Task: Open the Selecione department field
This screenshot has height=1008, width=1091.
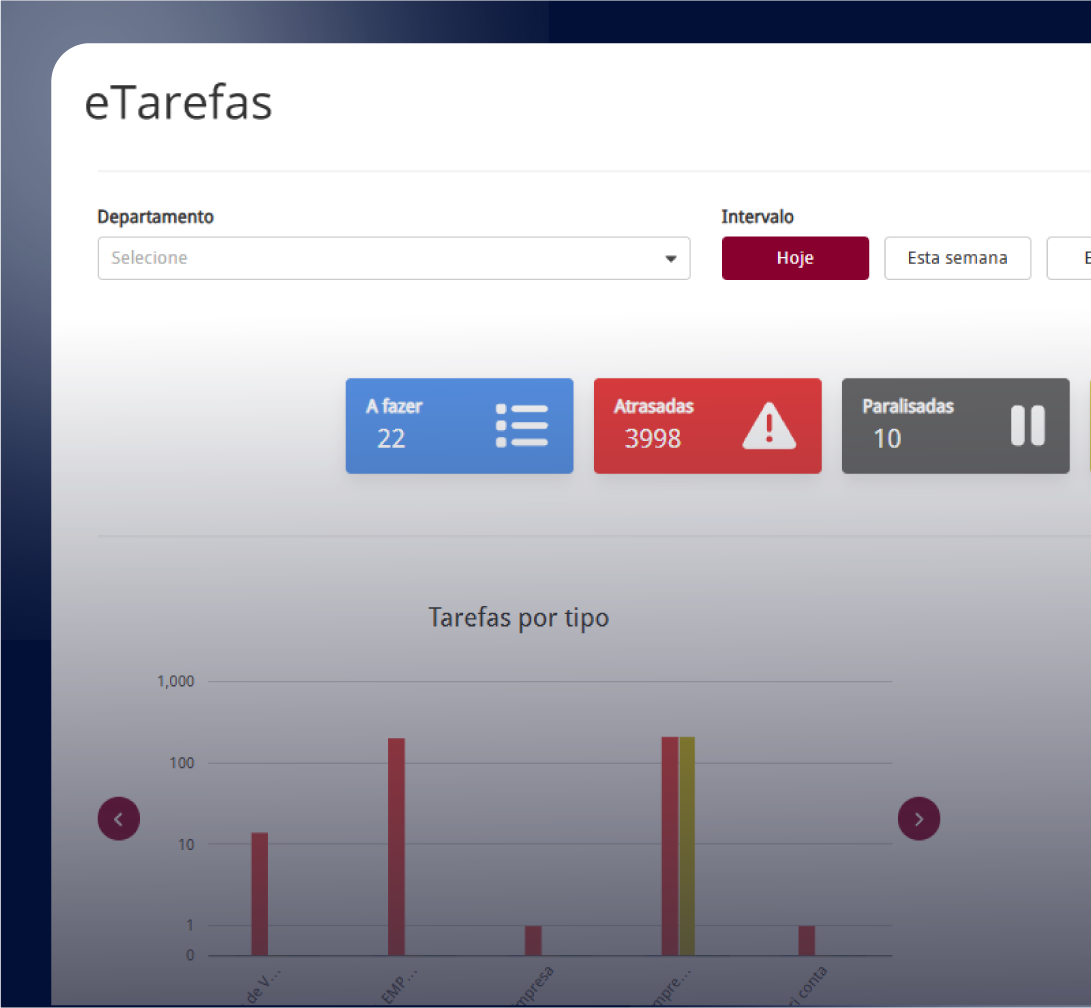Action: coord(380,258)
